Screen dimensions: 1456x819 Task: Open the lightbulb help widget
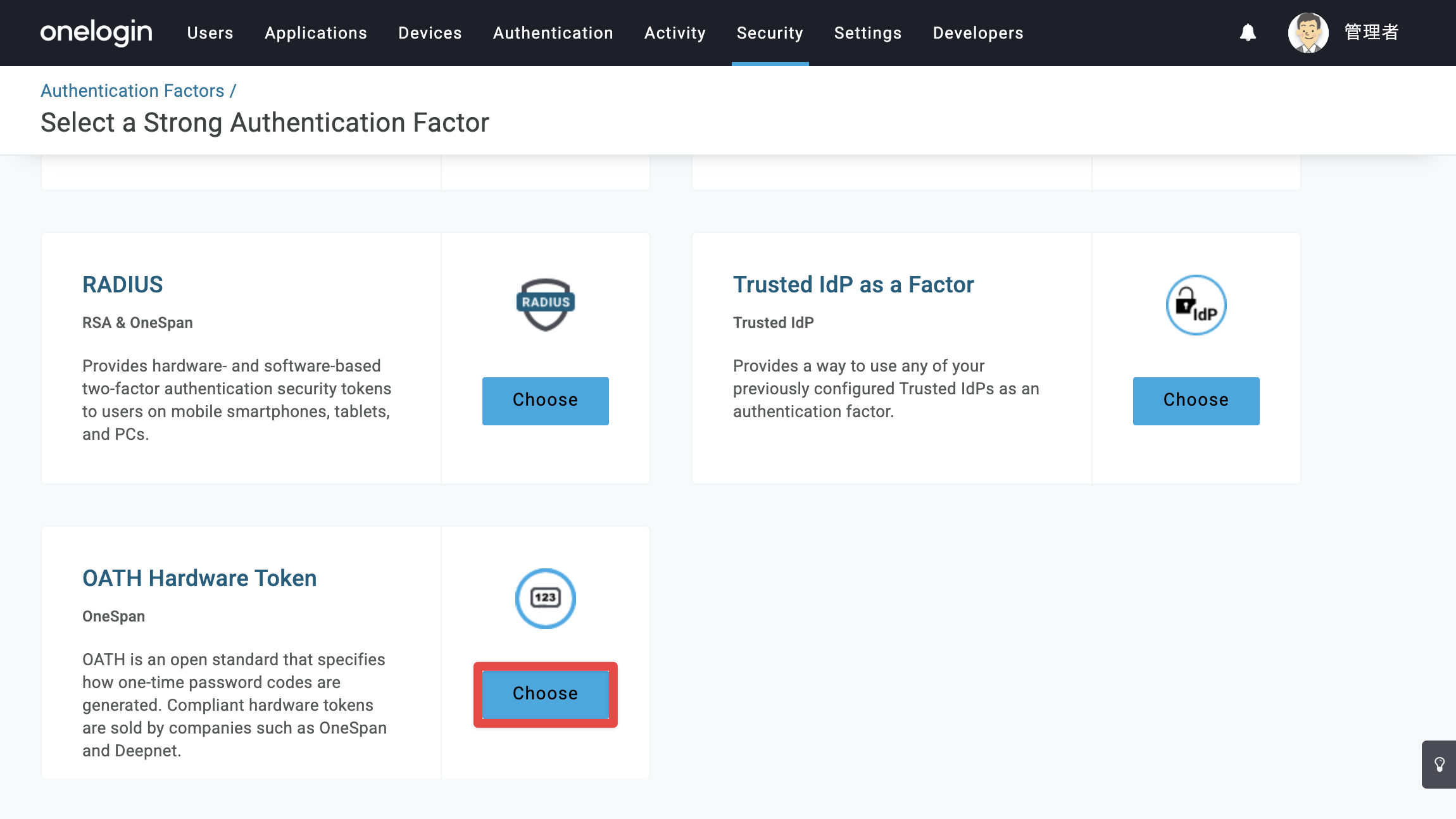click(1439, 765)
